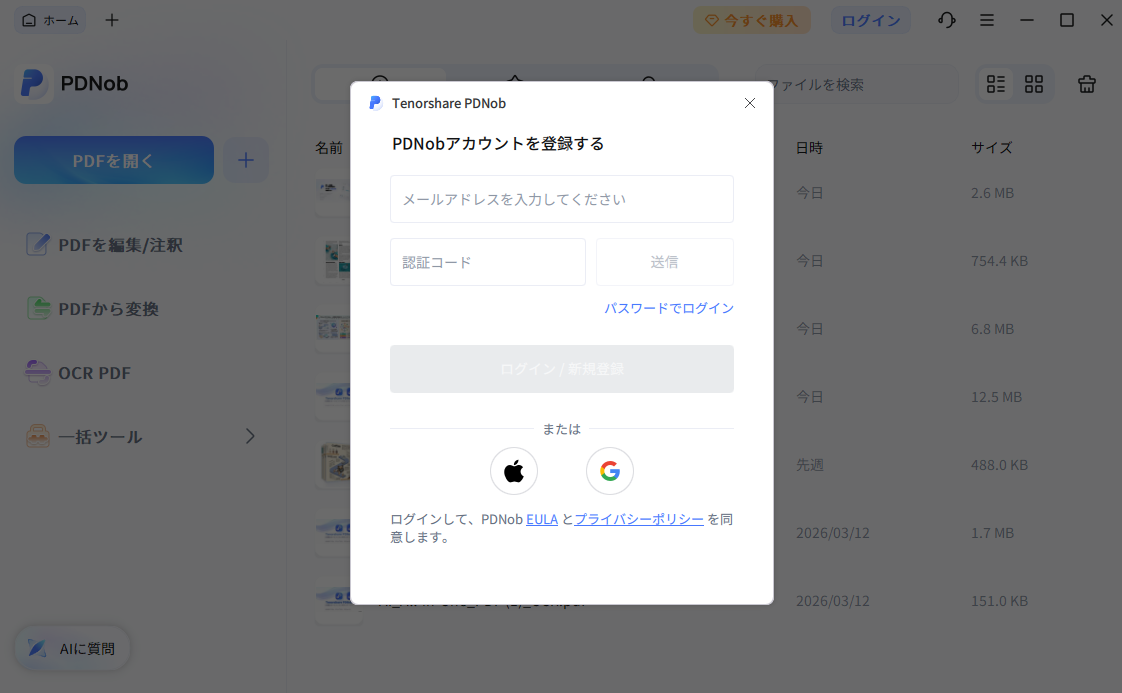Open support headset icon

(947, 20)
